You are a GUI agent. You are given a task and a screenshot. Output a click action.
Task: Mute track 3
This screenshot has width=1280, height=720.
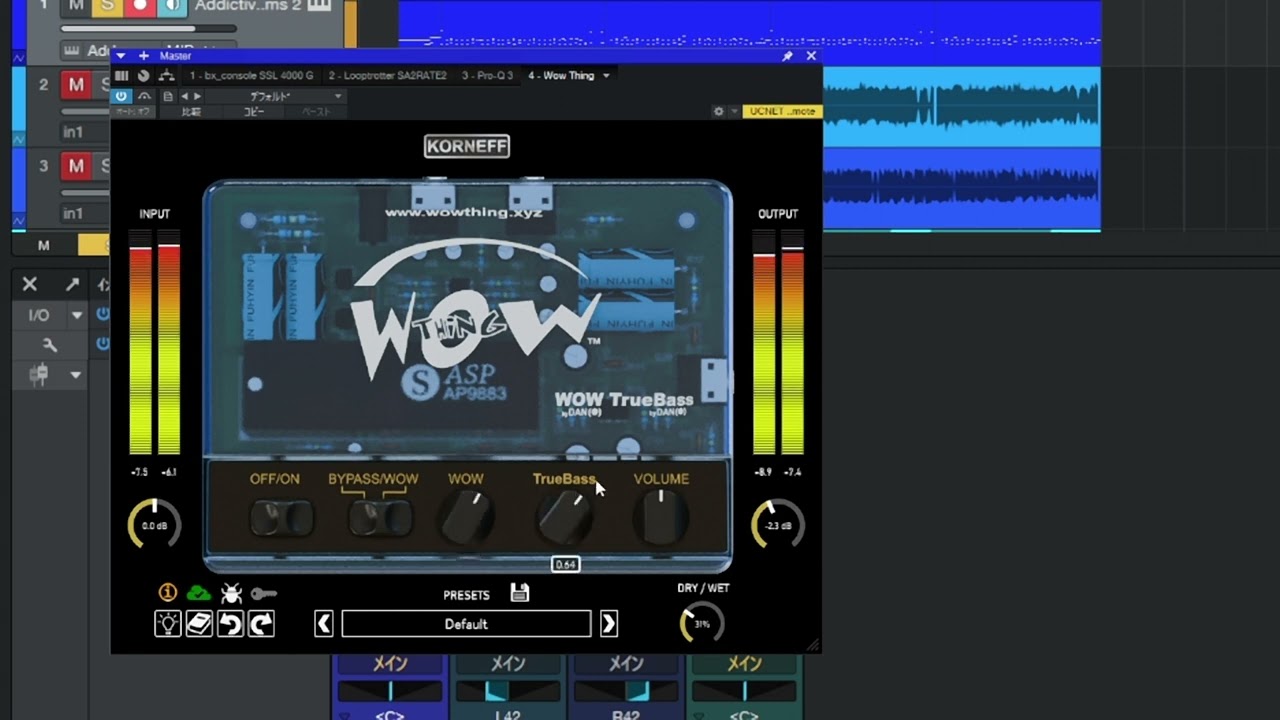76,165
